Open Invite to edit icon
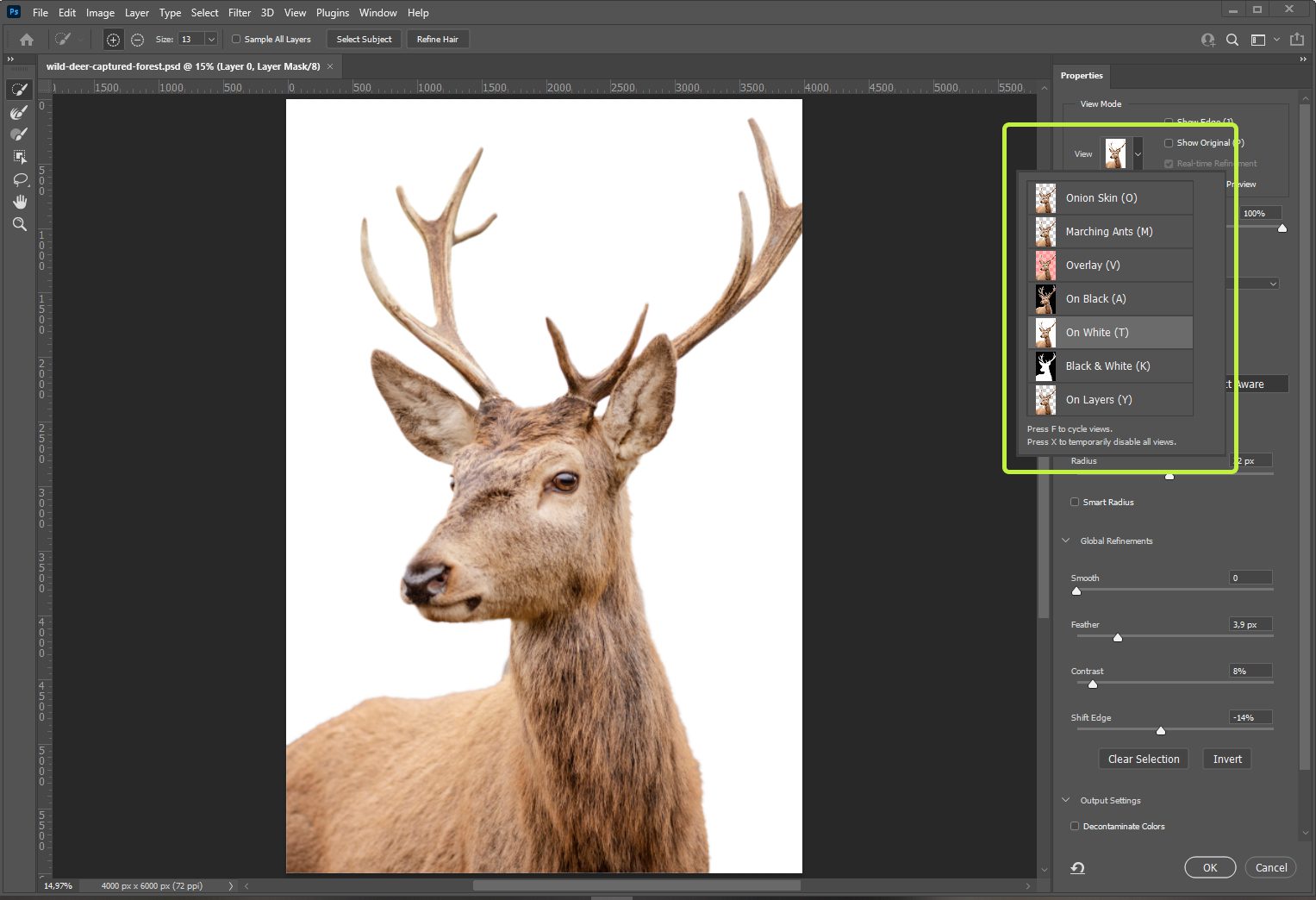1316x900 pixels. click(x=1208, y=40)
